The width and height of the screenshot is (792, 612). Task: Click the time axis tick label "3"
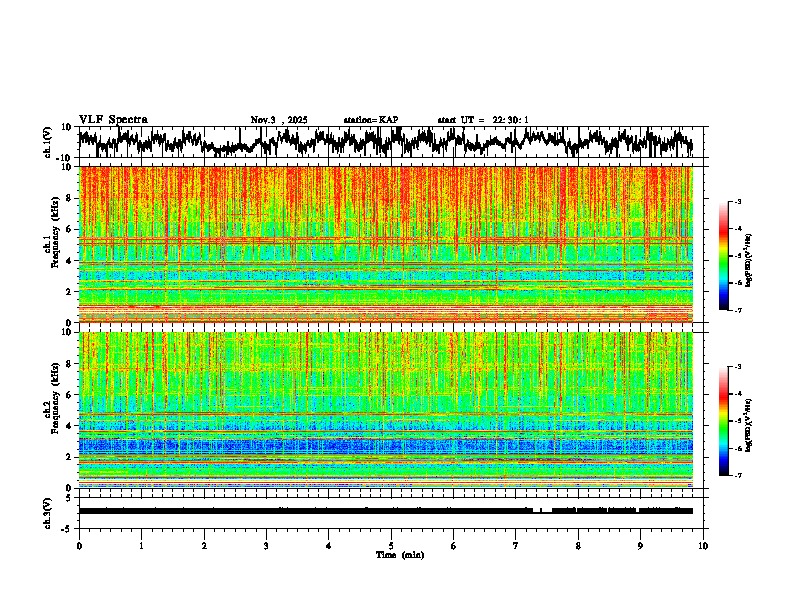click(x=266, y=546)
